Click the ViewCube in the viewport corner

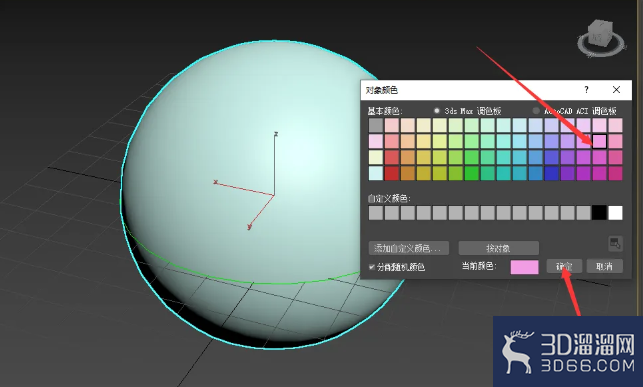tap(601, 39)
